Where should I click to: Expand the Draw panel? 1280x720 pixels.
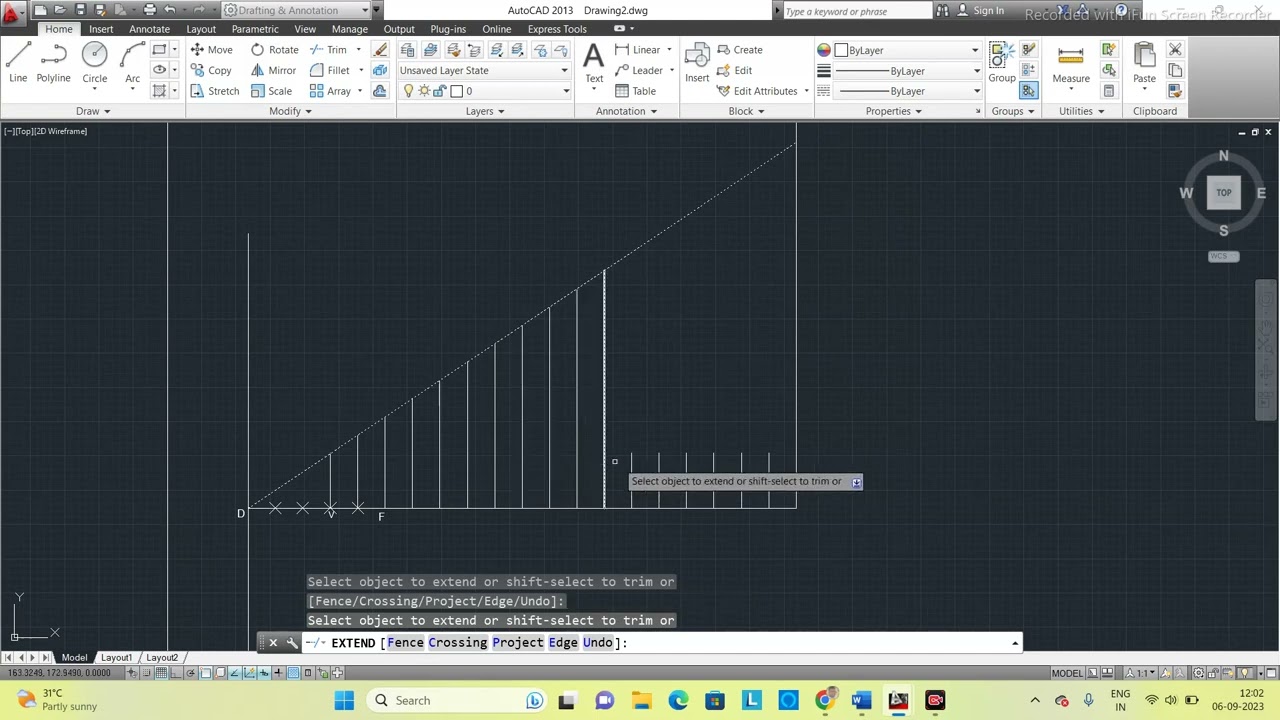pos(92,111)
